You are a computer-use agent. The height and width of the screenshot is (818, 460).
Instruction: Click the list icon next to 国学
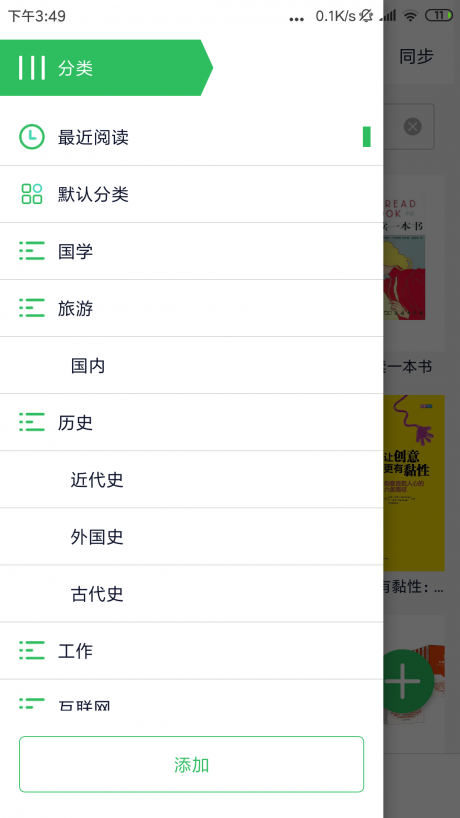point(32,251)
